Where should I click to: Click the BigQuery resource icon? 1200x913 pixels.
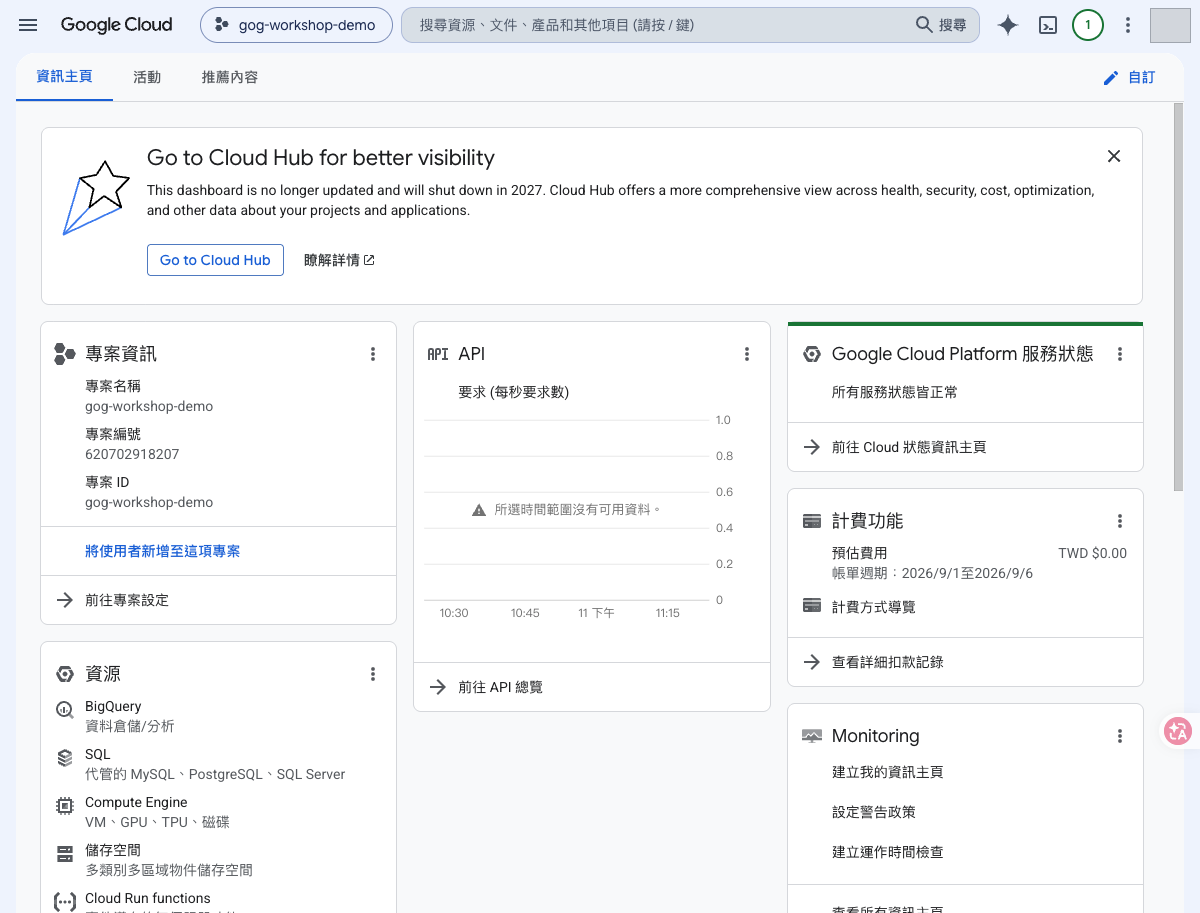click(x=65, y=710)
